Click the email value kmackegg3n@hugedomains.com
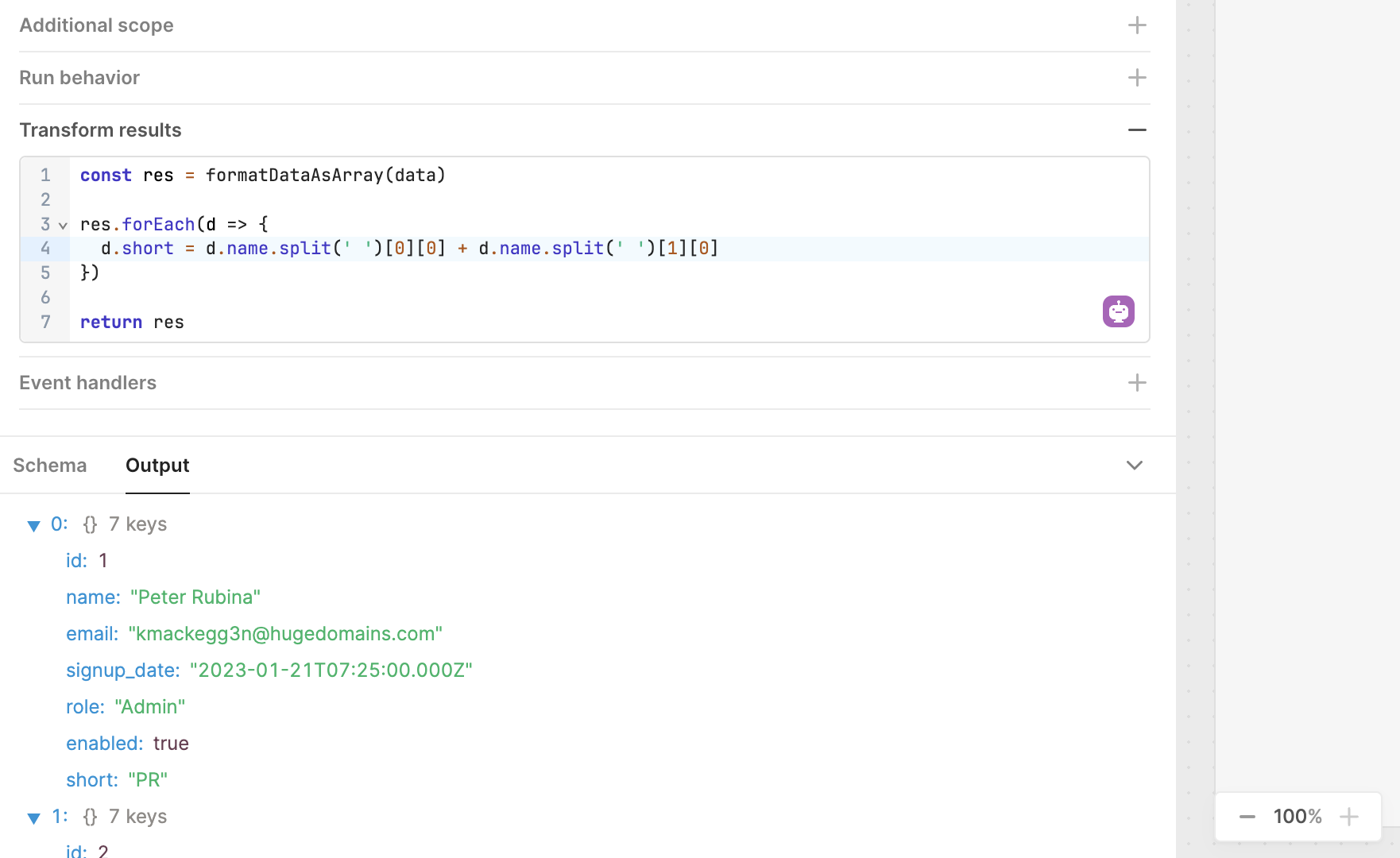Viewport: 1400px width, 858px height. click(x=285, y=634)
